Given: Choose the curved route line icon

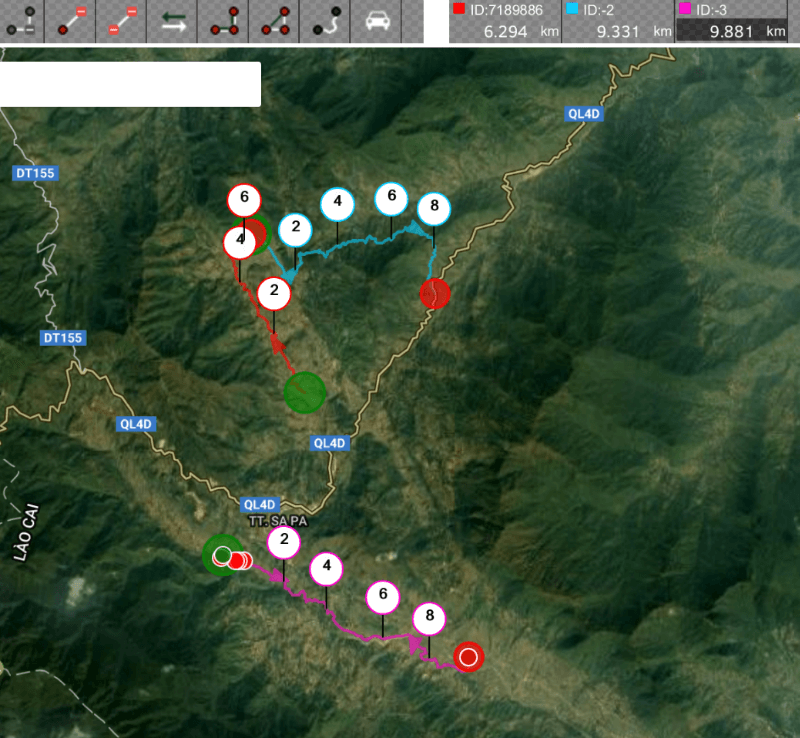Looking at the screenshot, I should tap(325, 22).
